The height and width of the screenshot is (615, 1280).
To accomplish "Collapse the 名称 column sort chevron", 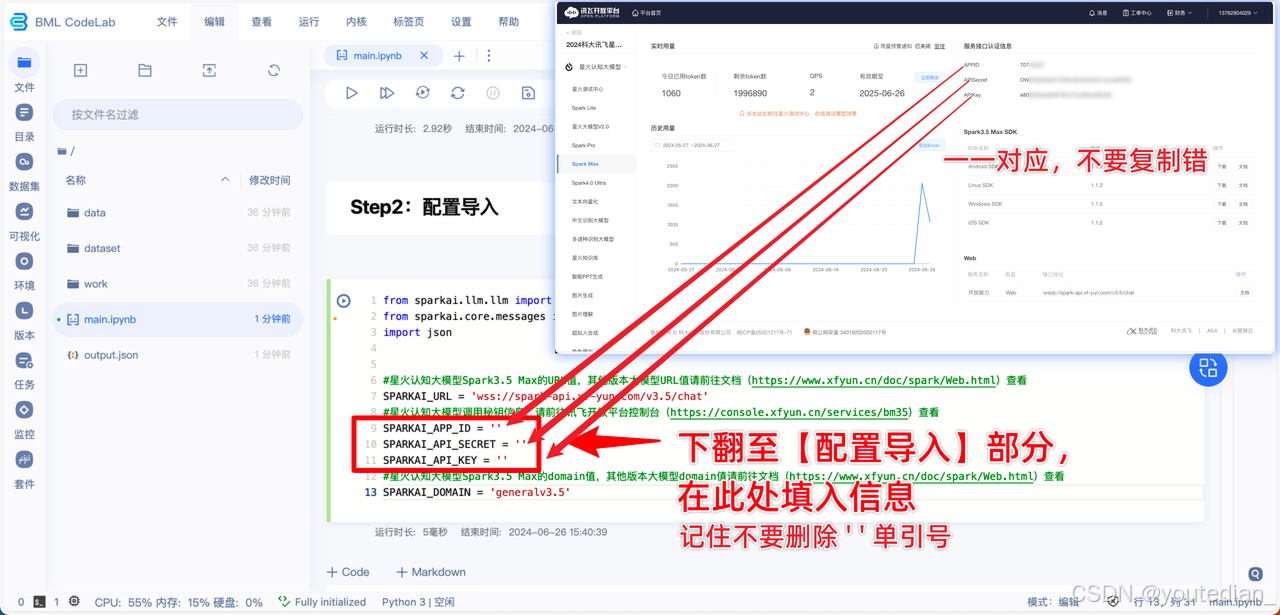I will click(x=226, y=180).
